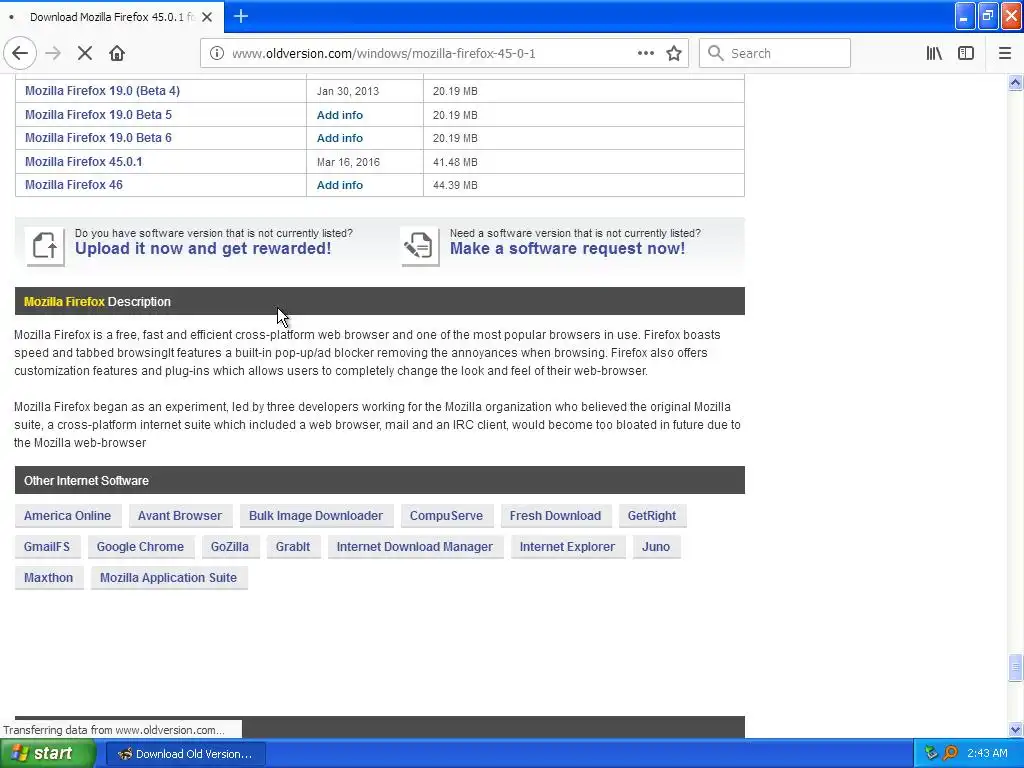The width and height of the screenshot is (1024, 768).
Task: Click the Search box
Action: (775, 54)
